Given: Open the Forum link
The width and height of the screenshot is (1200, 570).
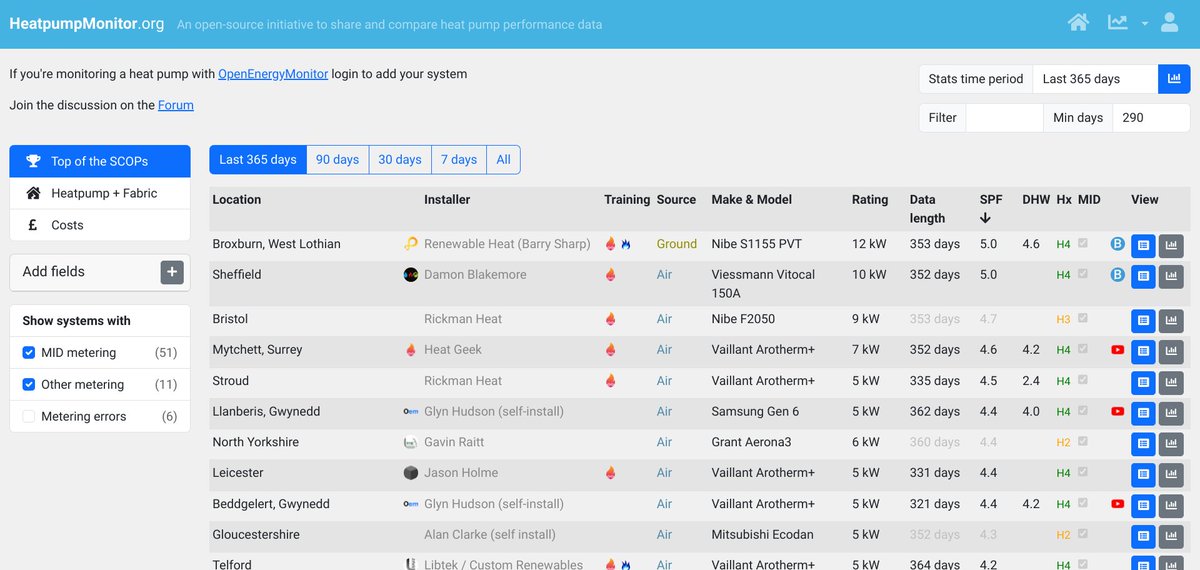Looking at the screenshot, I should (176, 105).
